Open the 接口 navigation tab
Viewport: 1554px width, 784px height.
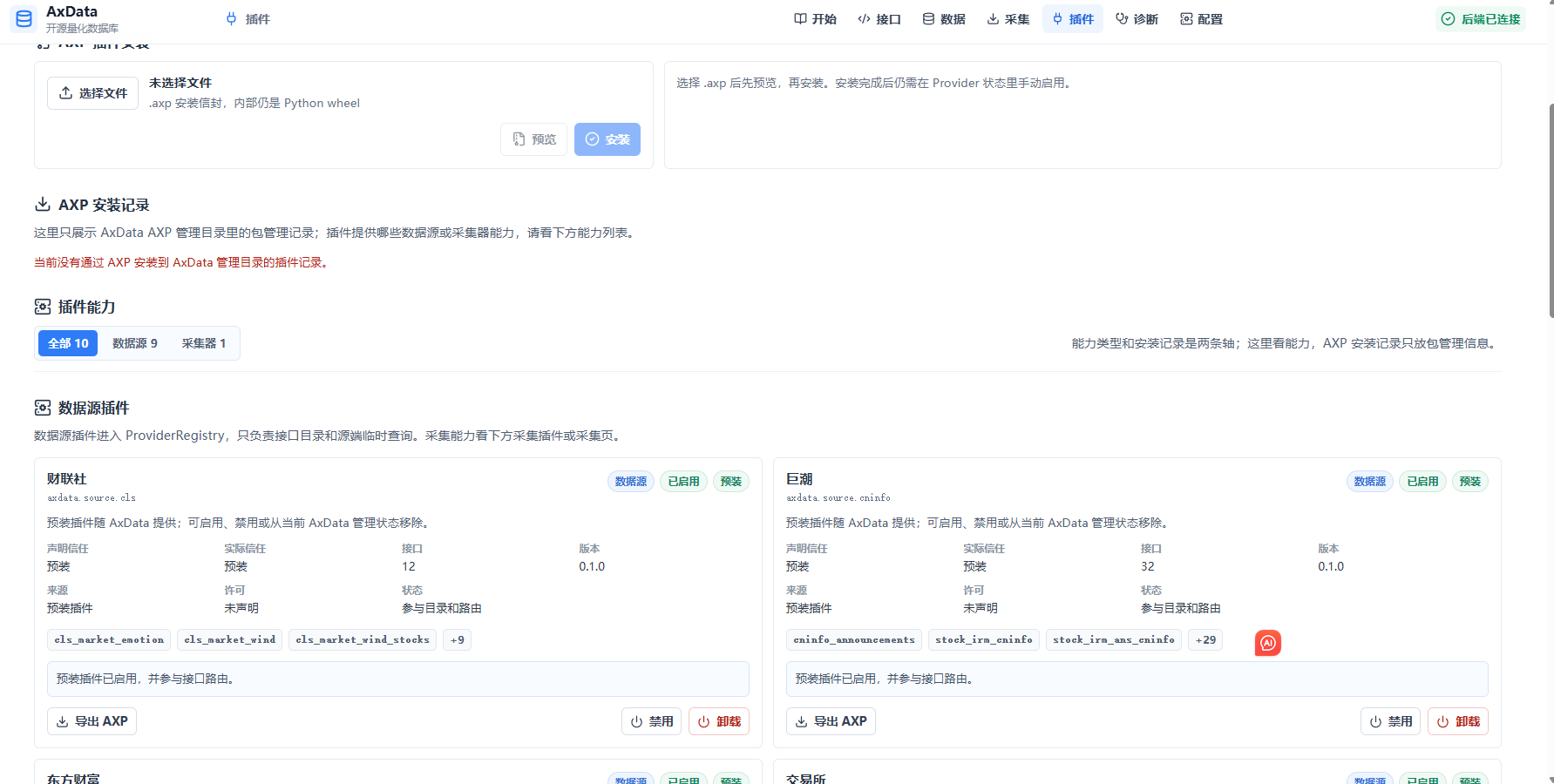click(879, 19)
